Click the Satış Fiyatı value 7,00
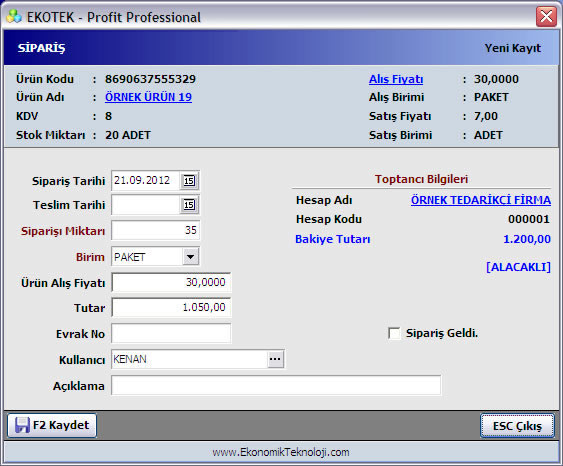Screen dimensions: 563x466 (x=486, y=116)
